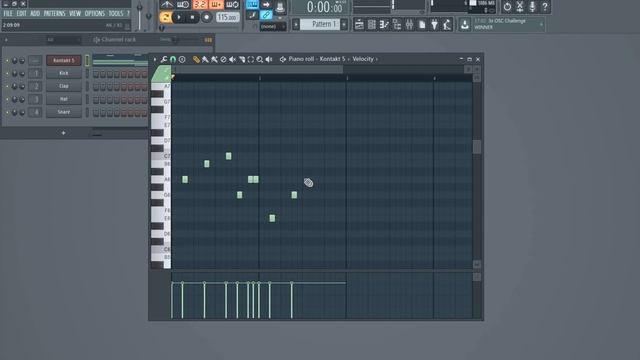
Task: Open the plugin picker plug icon
Action: click(x=435, y=25)
